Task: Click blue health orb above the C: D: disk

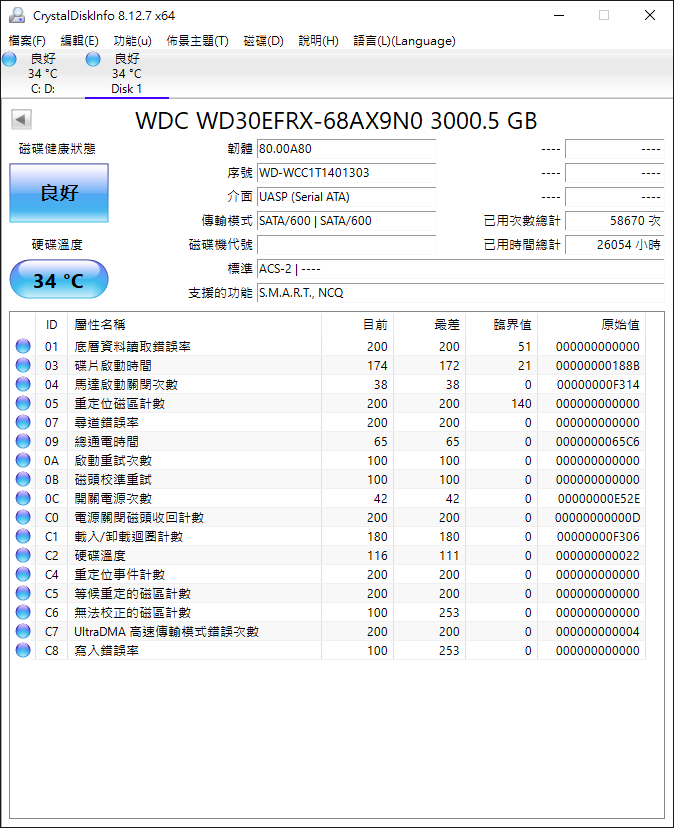Action: pyautogui.click(x=10, y=59)
